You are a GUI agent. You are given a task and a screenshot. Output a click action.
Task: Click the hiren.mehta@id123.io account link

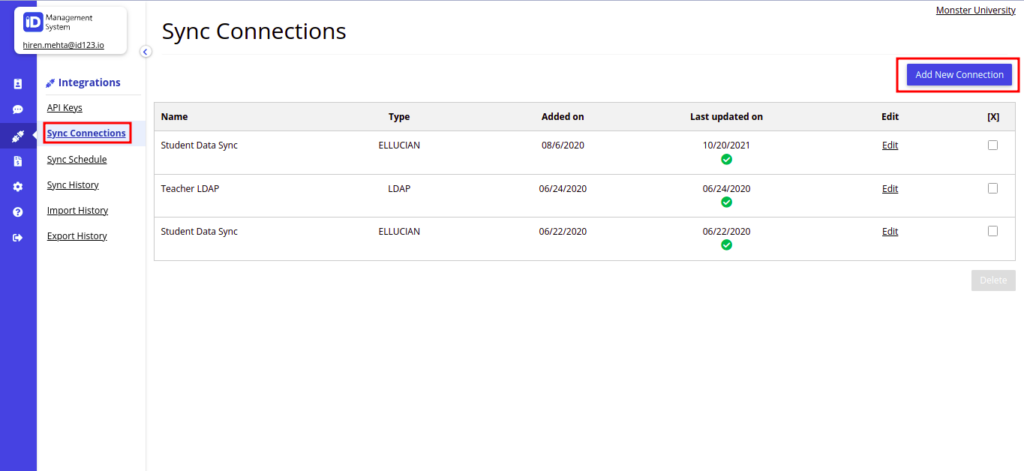tap(63, 46)
